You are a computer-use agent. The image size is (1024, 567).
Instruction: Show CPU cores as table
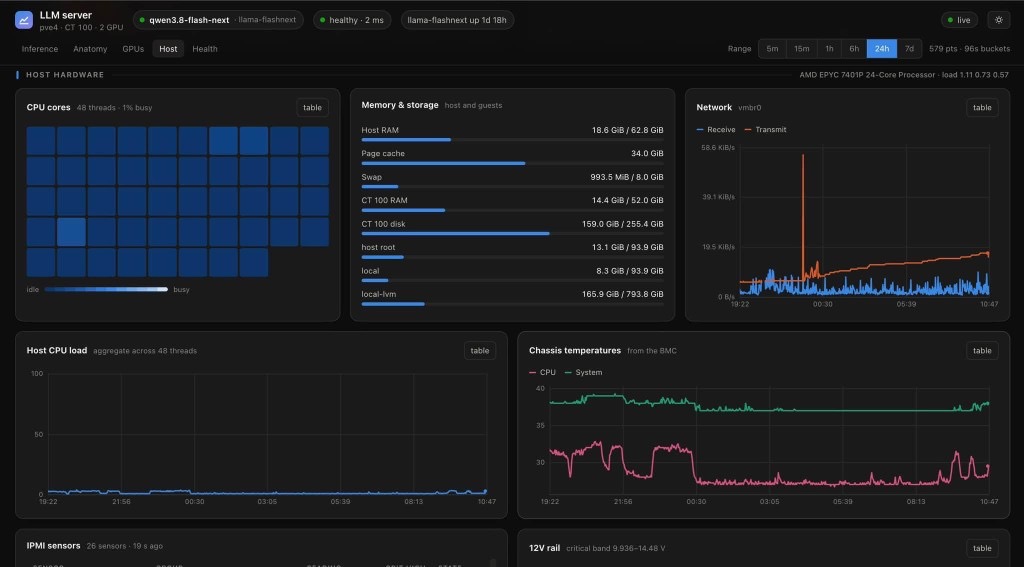[x=312, y=108]
